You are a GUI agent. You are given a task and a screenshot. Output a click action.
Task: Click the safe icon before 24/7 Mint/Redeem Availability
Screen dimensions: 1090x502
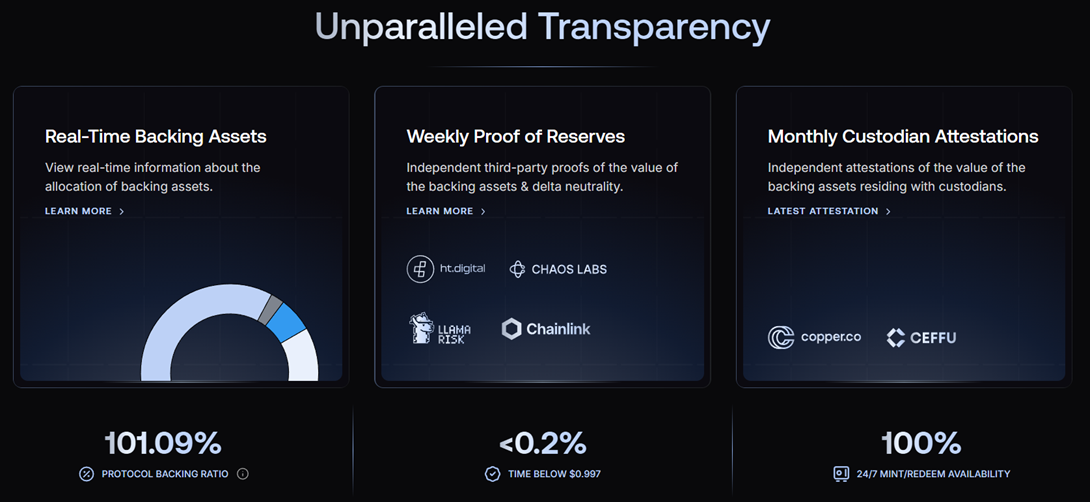841,473
